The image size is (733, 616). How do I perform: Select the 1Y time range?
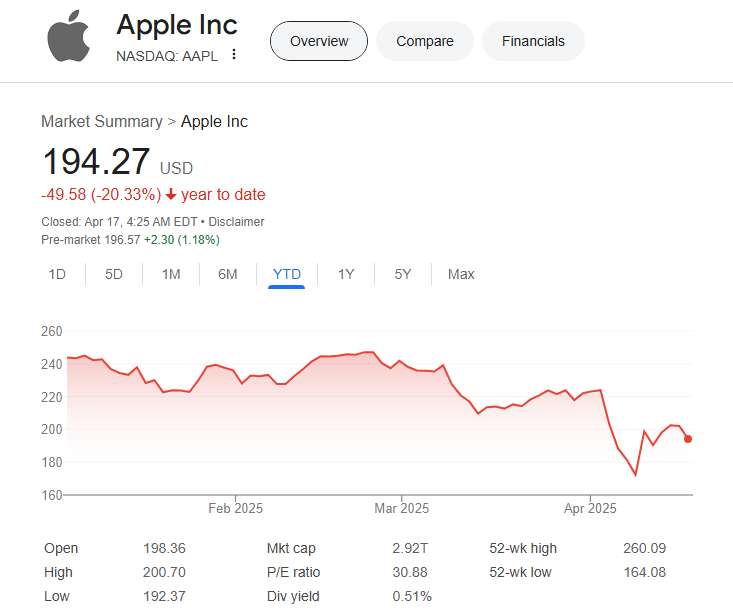[346, 274]
